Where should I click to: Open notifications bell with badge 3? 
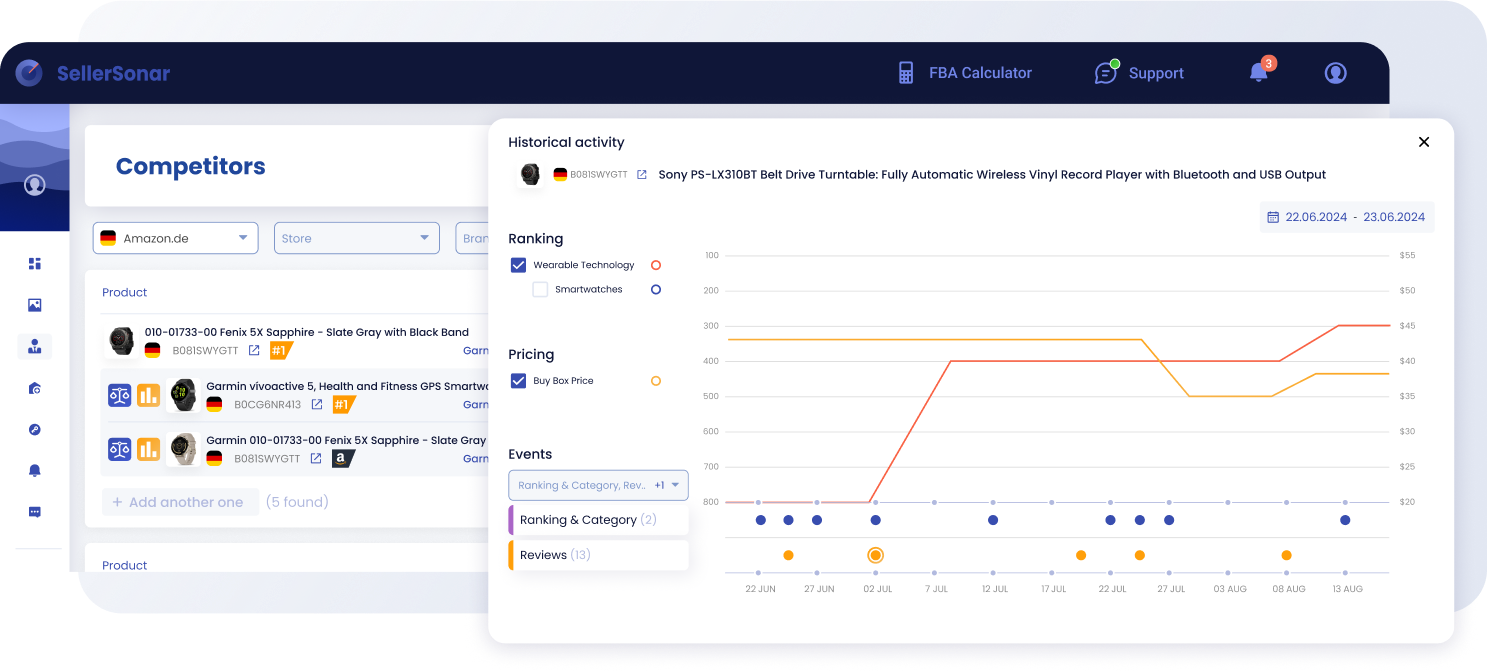point(1260,71)
